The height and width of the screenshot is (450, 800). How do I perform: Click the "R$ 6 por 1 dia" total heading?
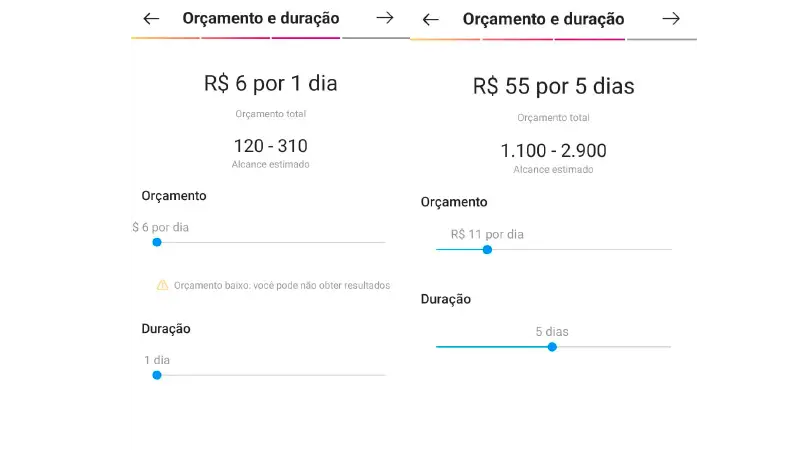tap(270, 84)
